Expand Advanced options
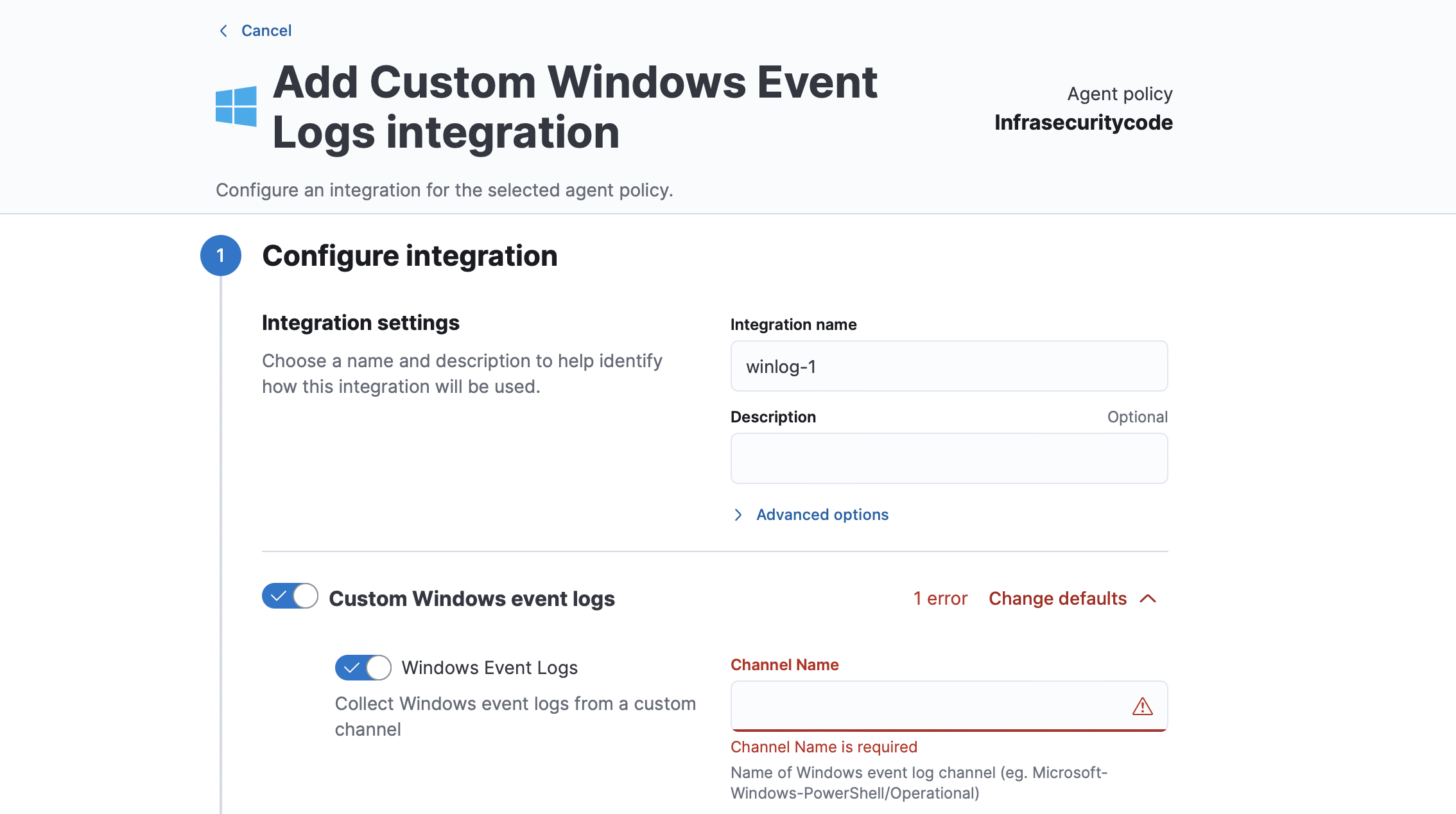1456x814 pixels. click(x=822, y=515)
